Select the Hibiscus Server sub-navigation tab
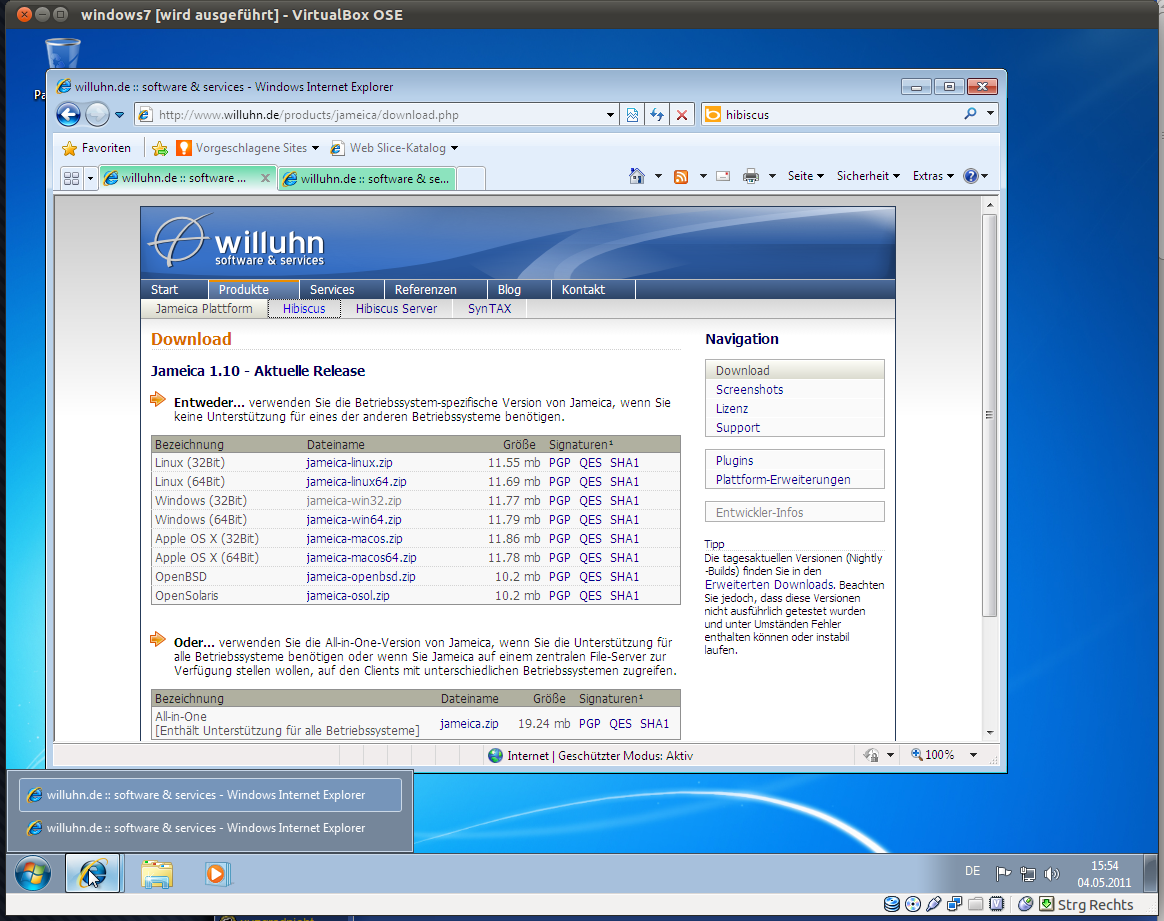The width and height of the screenshot is (1164, 921). [x=396, y=309]
